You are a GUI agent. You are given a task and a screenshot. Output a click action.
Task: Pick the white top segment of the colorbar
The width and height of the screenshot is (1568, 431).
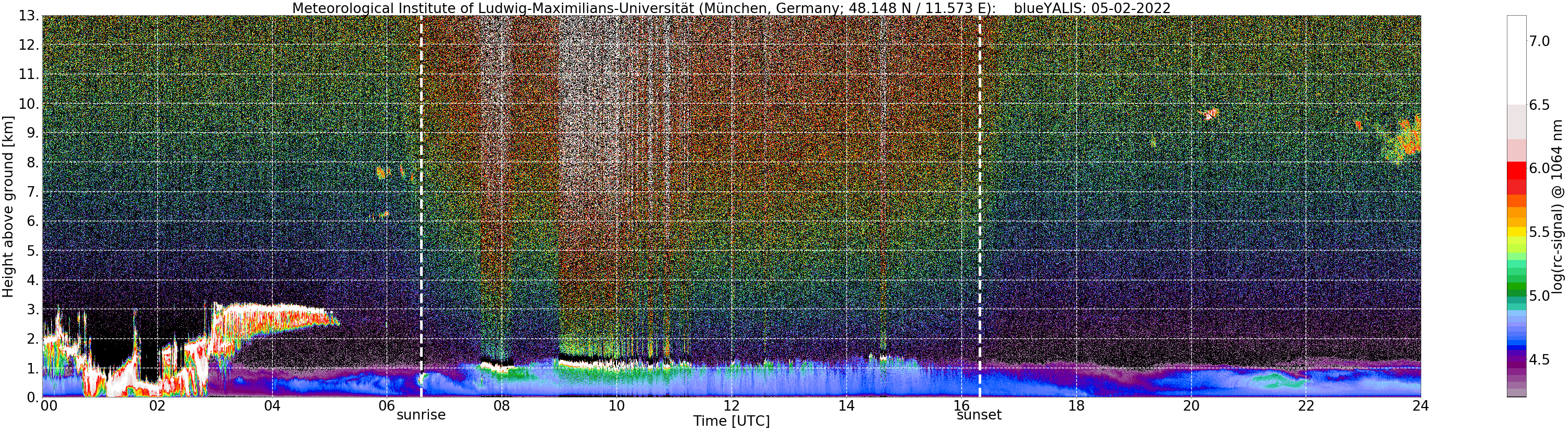click(x=1517, y=60)
